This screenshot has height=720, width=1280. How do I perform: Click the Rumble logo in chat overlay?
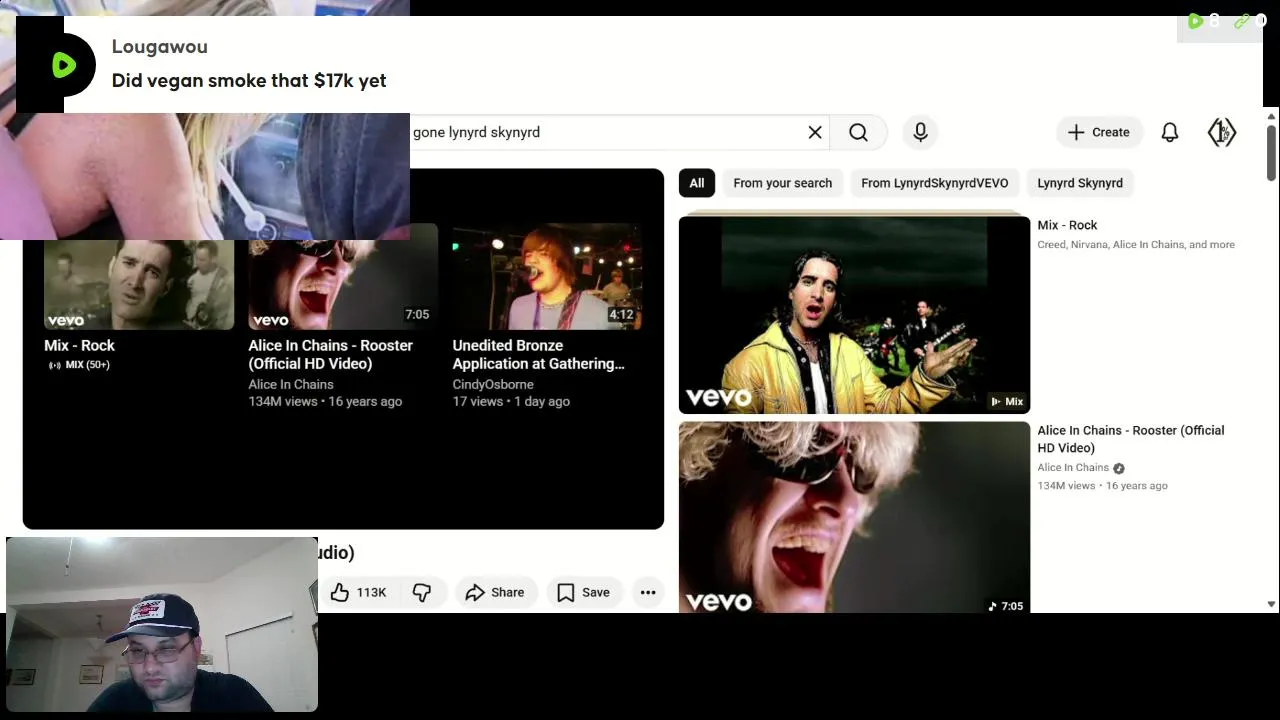[64, 65]
